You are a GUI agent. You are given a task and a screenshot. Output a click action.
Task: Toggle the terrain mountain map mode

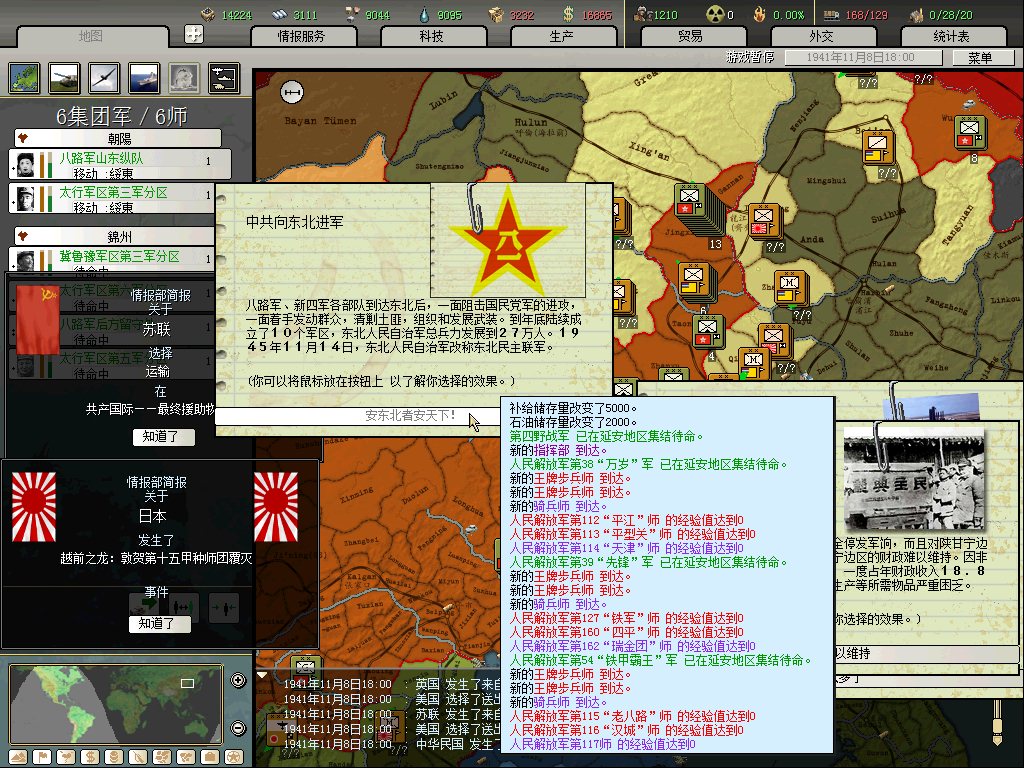(x=18, y=757)
